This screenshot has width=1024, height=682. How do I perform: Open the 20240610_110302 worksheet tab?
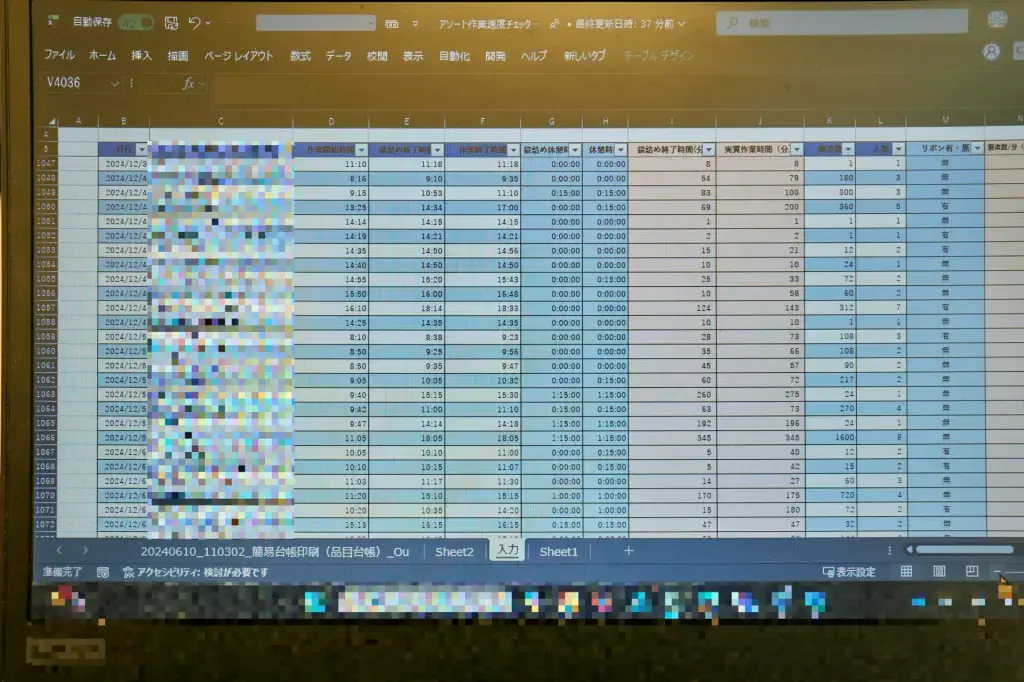[274, 552]
